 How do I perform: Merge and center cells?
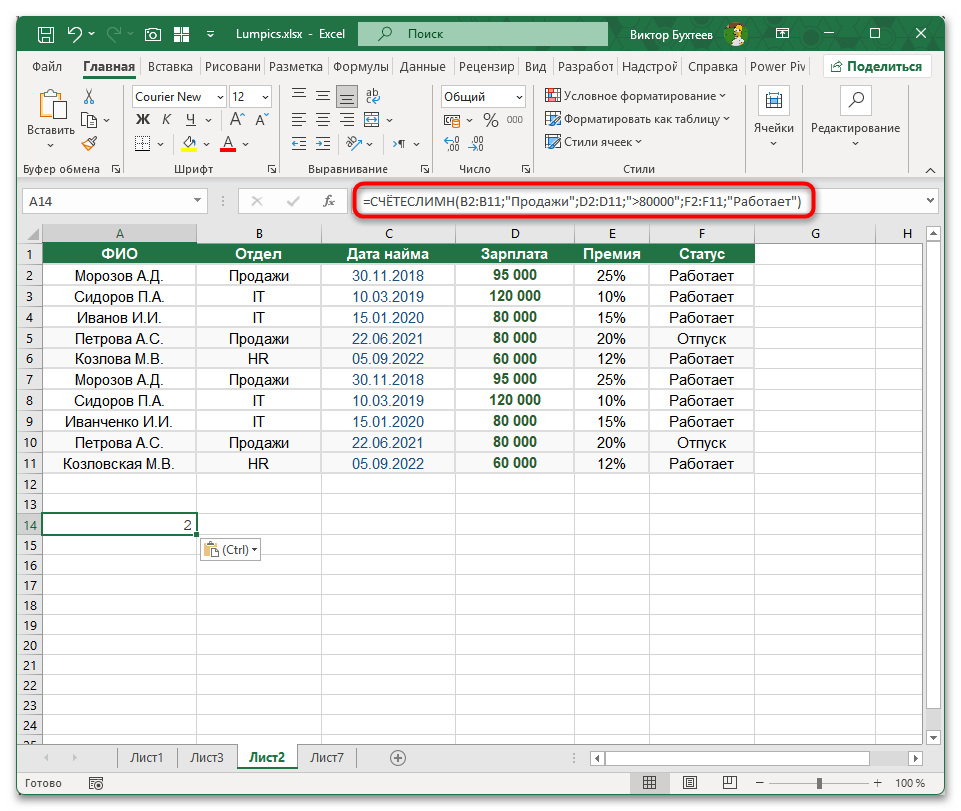point(372,120)
